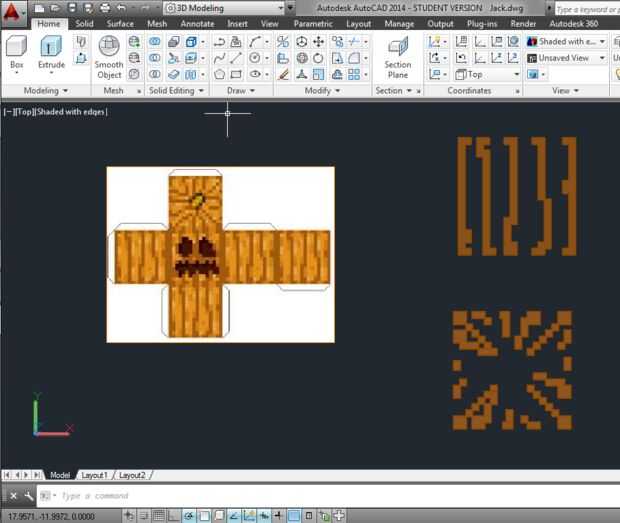
Task: Toggle 3D Object Snap in status bar
Action: tap(219, 515)
